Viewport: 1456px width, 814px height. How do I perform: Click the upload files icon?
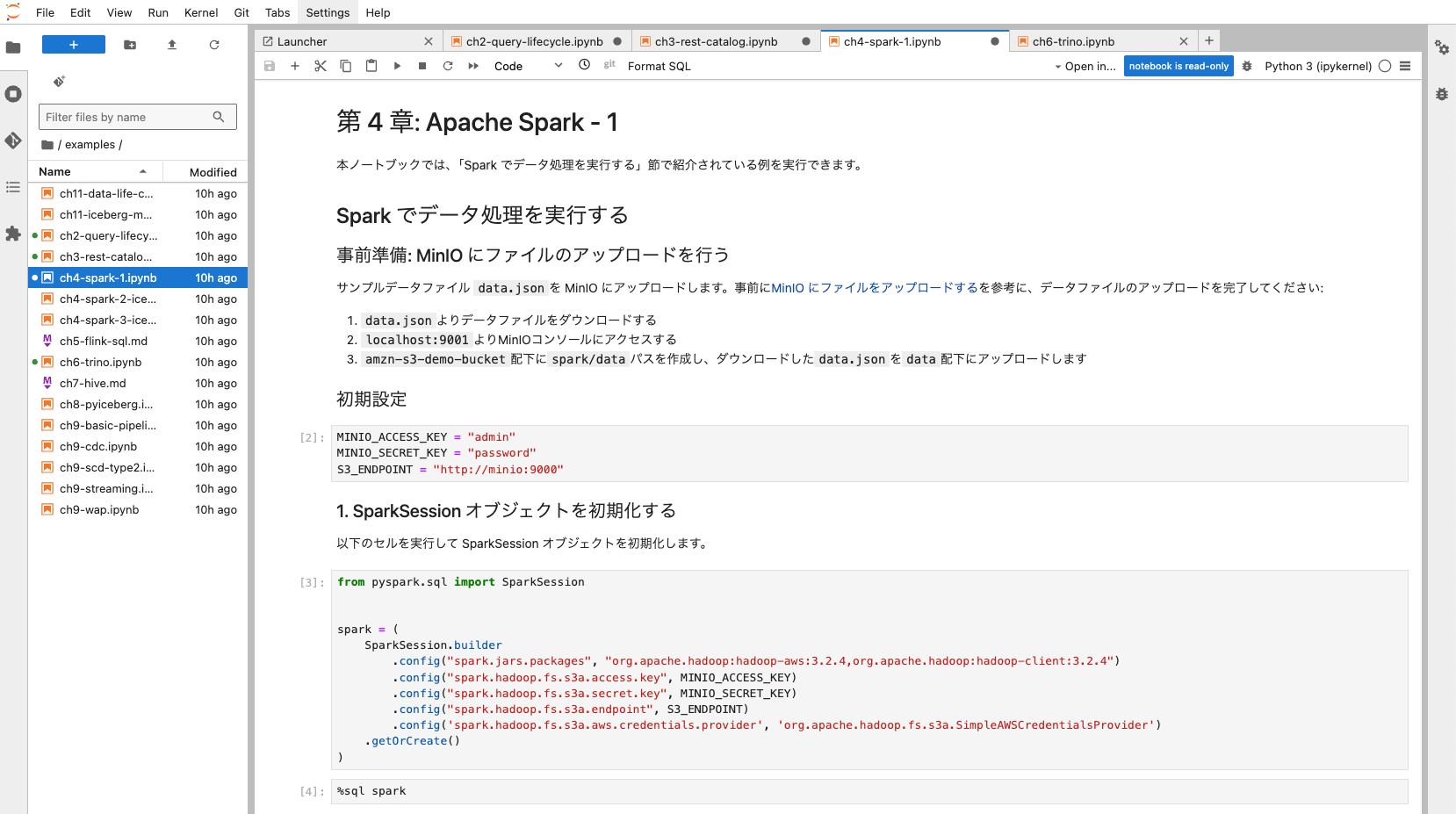(x=172, y=45)
